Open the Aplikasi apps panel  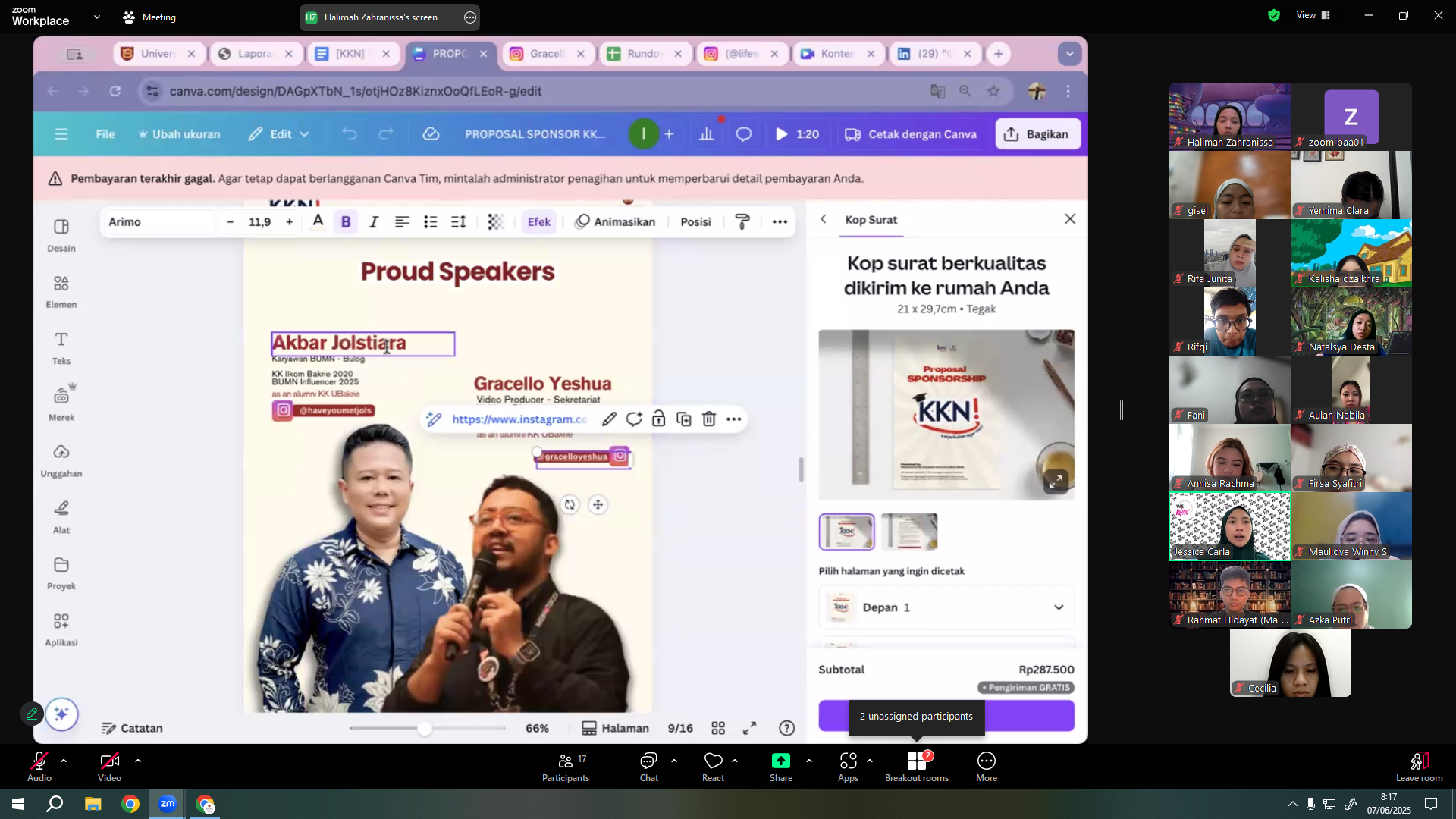tap(61, 630)
